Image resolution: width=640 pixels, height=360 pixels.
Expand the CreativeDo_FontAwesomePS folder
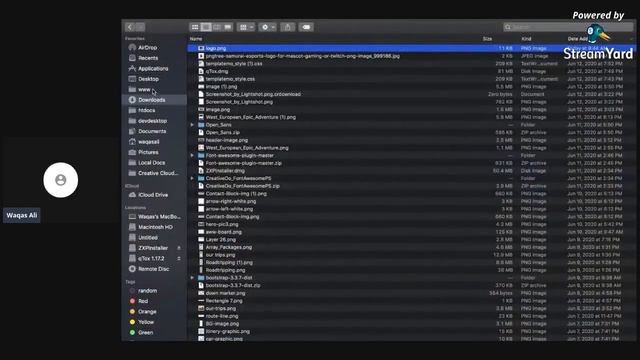point(192,178)
